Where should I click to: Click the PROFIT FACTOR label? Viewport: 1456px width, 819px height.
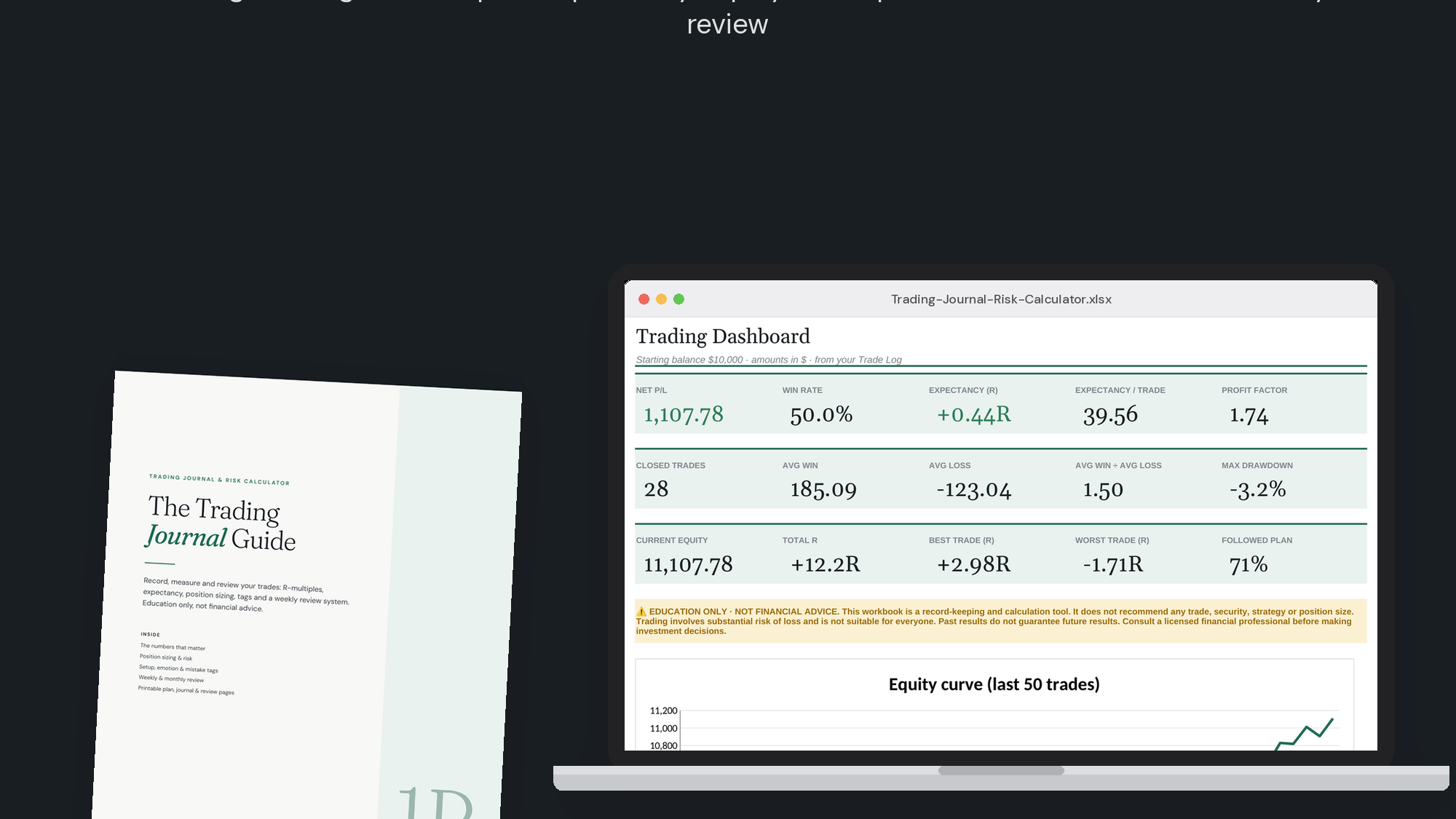1254,390
